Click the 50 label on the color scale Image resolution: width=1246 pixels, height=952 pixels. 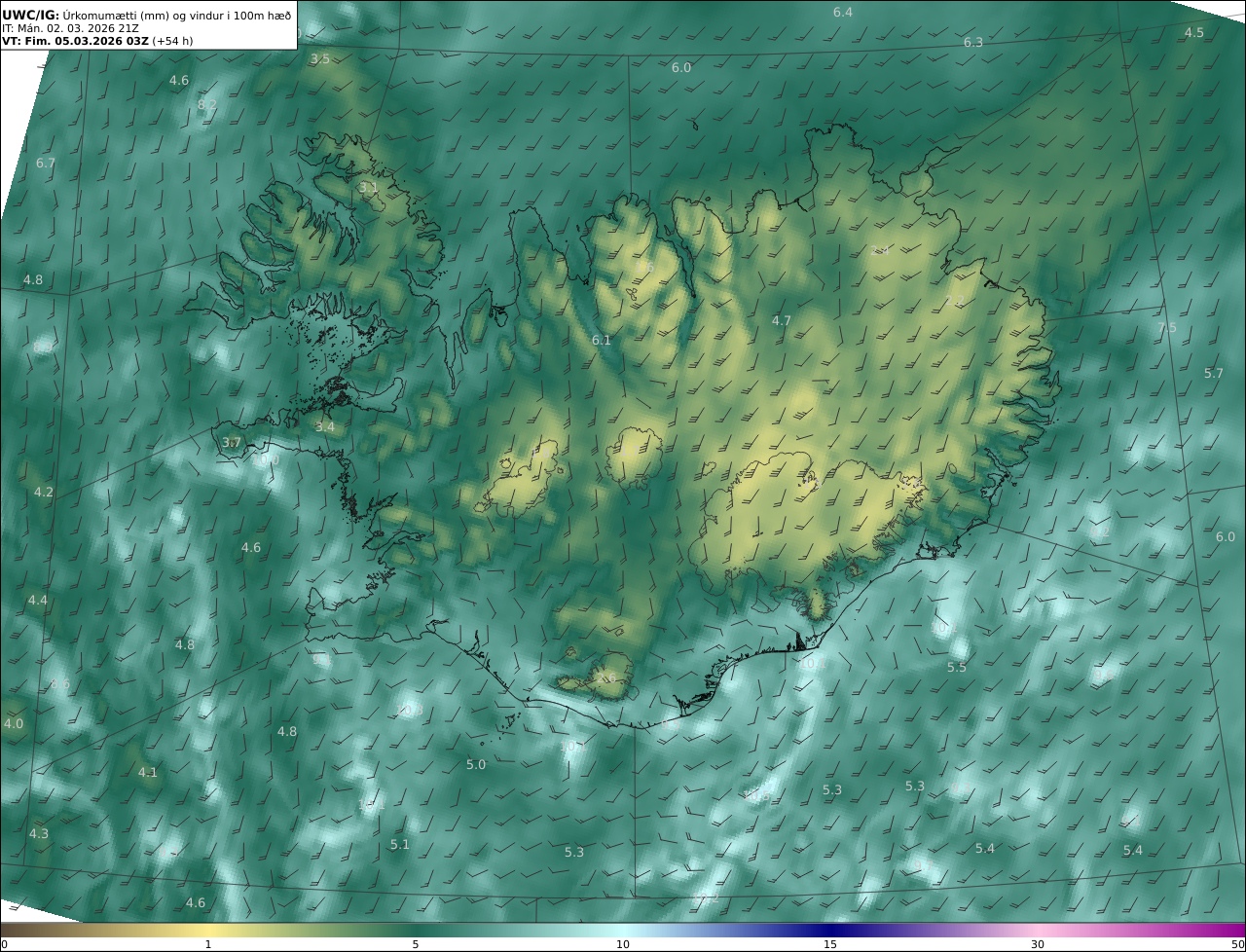pyautogui.click(x=1237, y=944)
